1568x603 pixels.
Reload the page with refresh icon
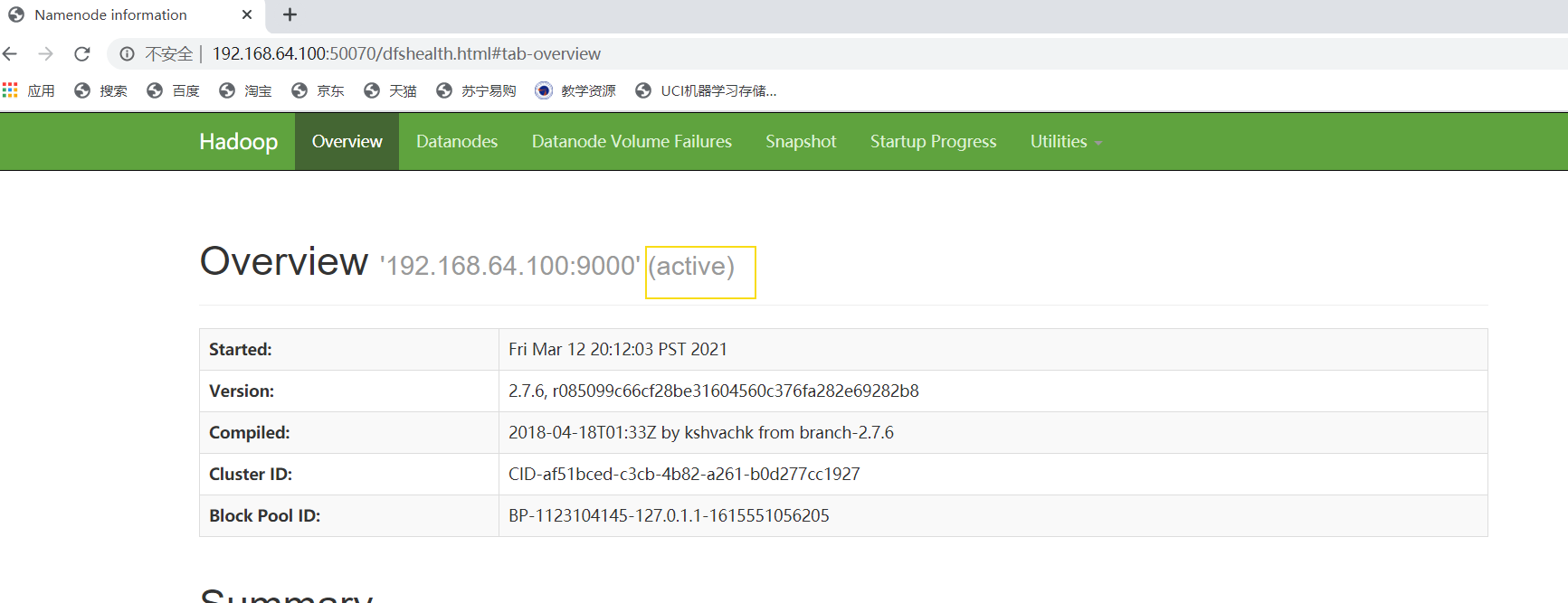82,54
